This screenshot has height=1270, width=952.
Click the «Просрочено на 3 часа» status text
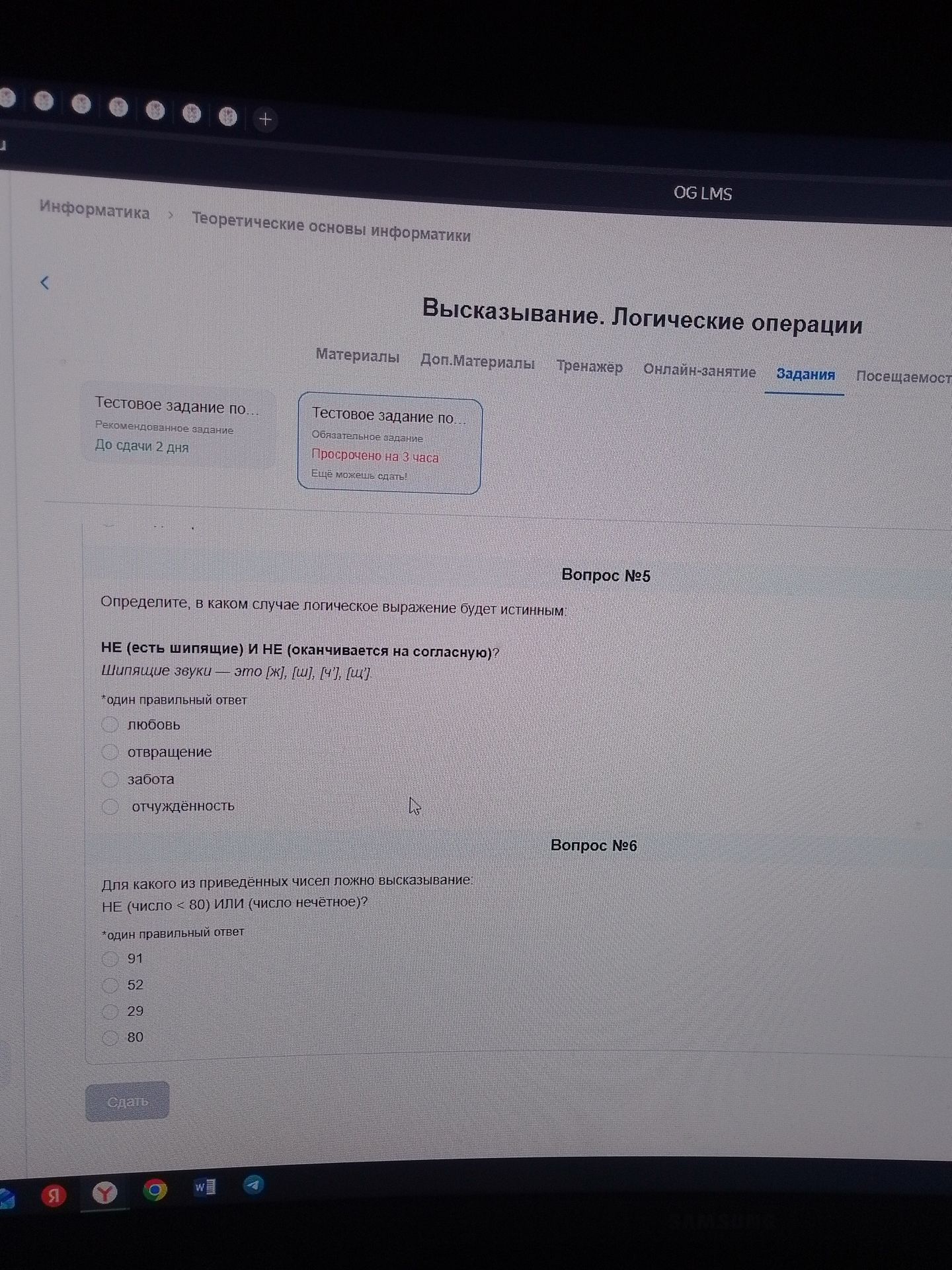[375, 456]
